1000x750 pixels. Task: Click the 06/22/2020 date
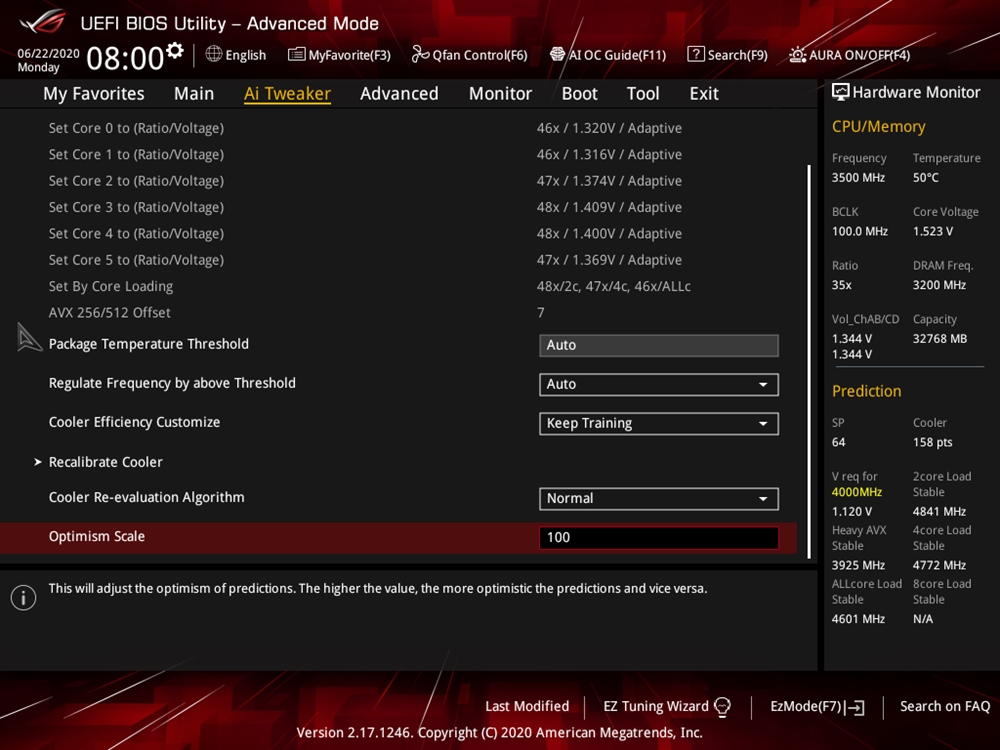[48, 54]
